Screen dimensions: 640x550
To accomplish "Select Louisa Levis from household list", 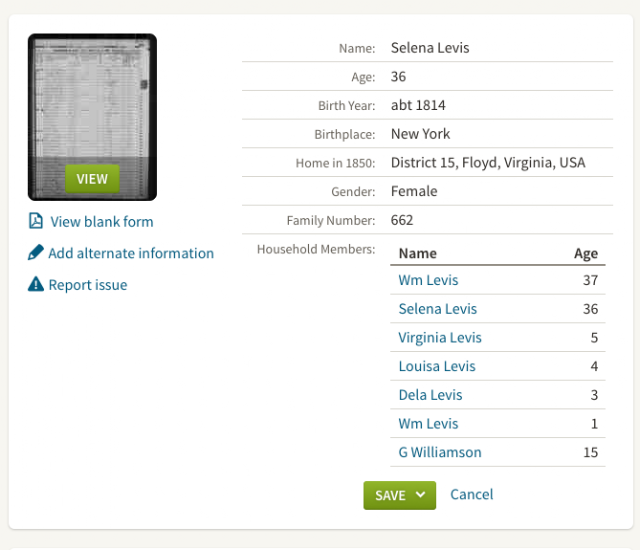I will tap(437, 366).
